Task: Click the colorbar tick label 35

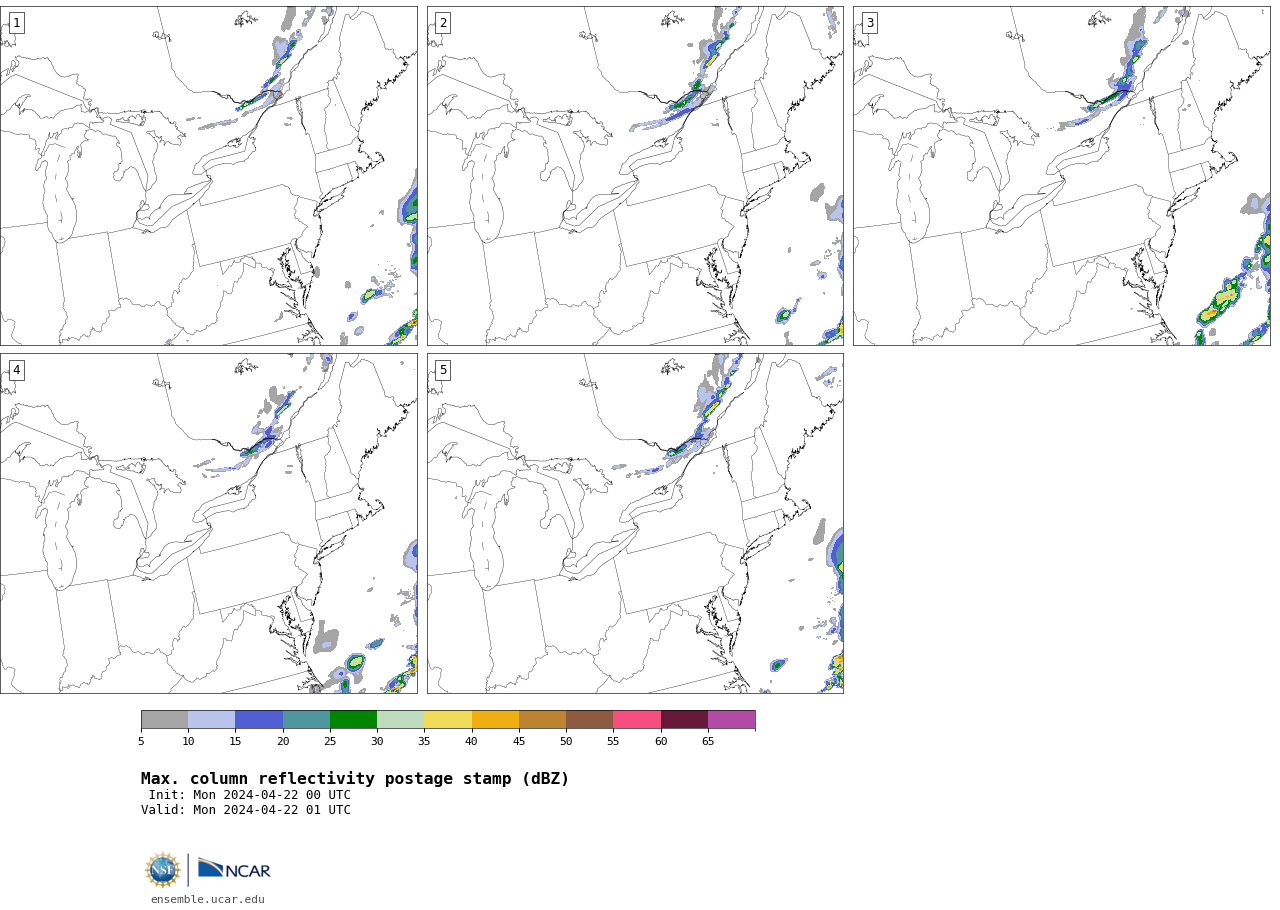Action: pos(424,741)
